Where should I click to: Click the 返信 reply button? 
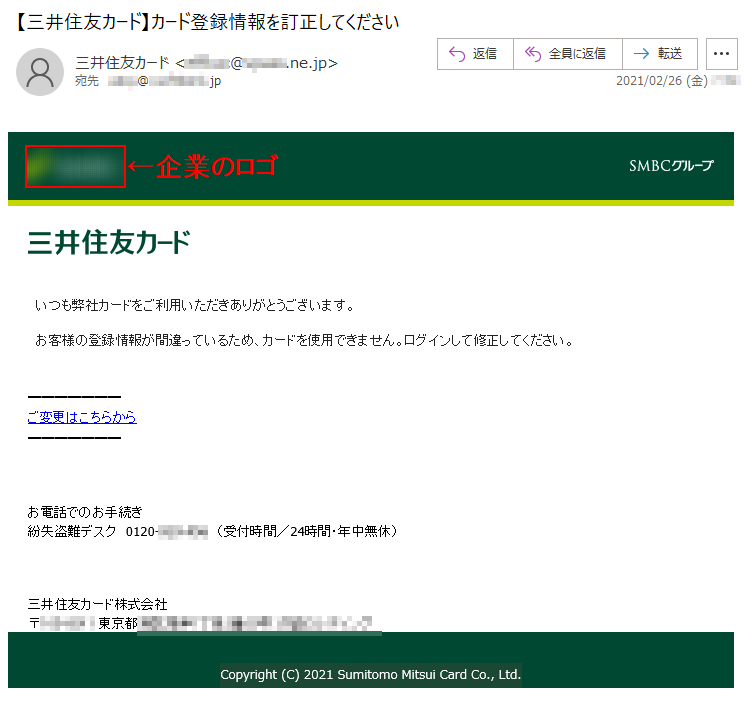475,54
